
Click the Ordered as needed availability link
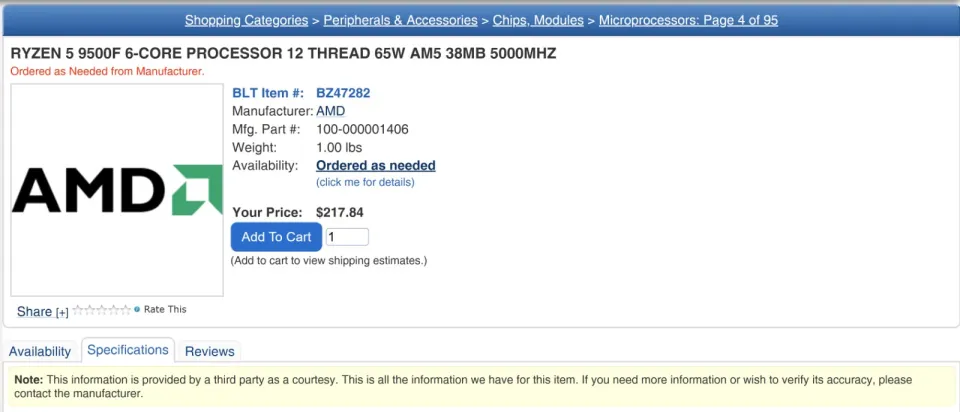(375, 165)
